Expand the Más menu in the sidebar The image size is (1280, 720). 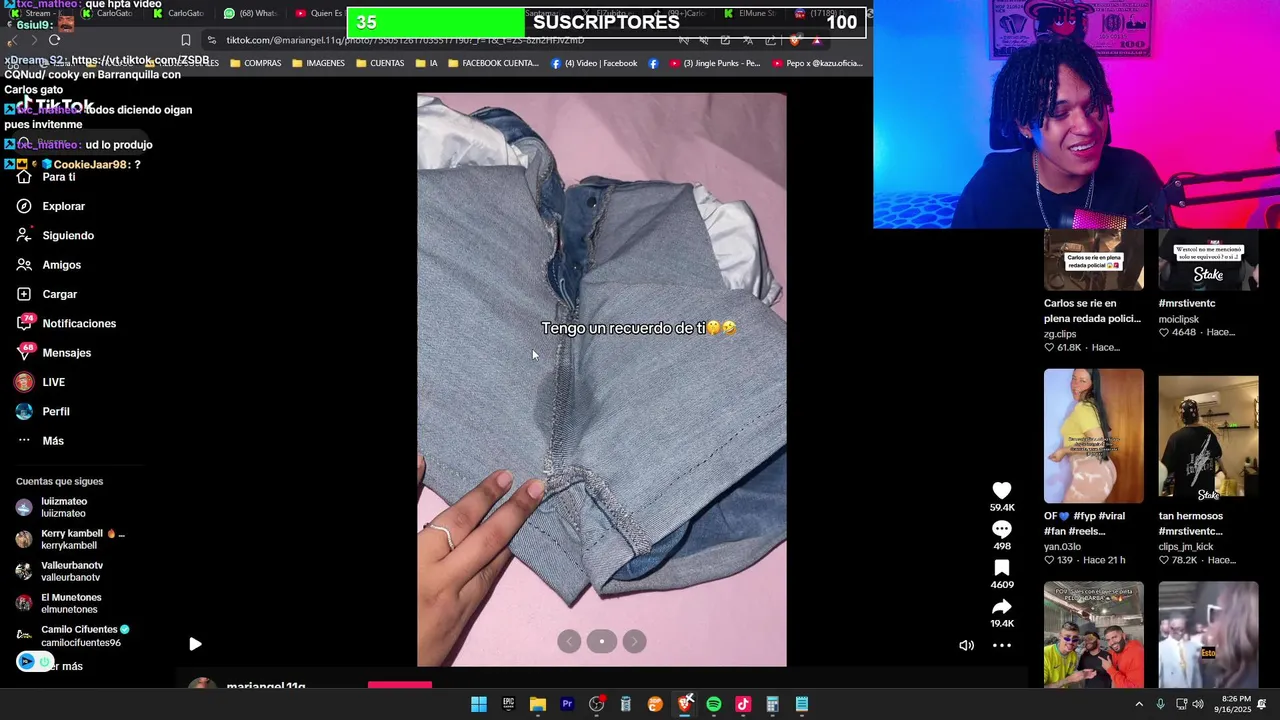pyautogui.click(x=40, y=441)
